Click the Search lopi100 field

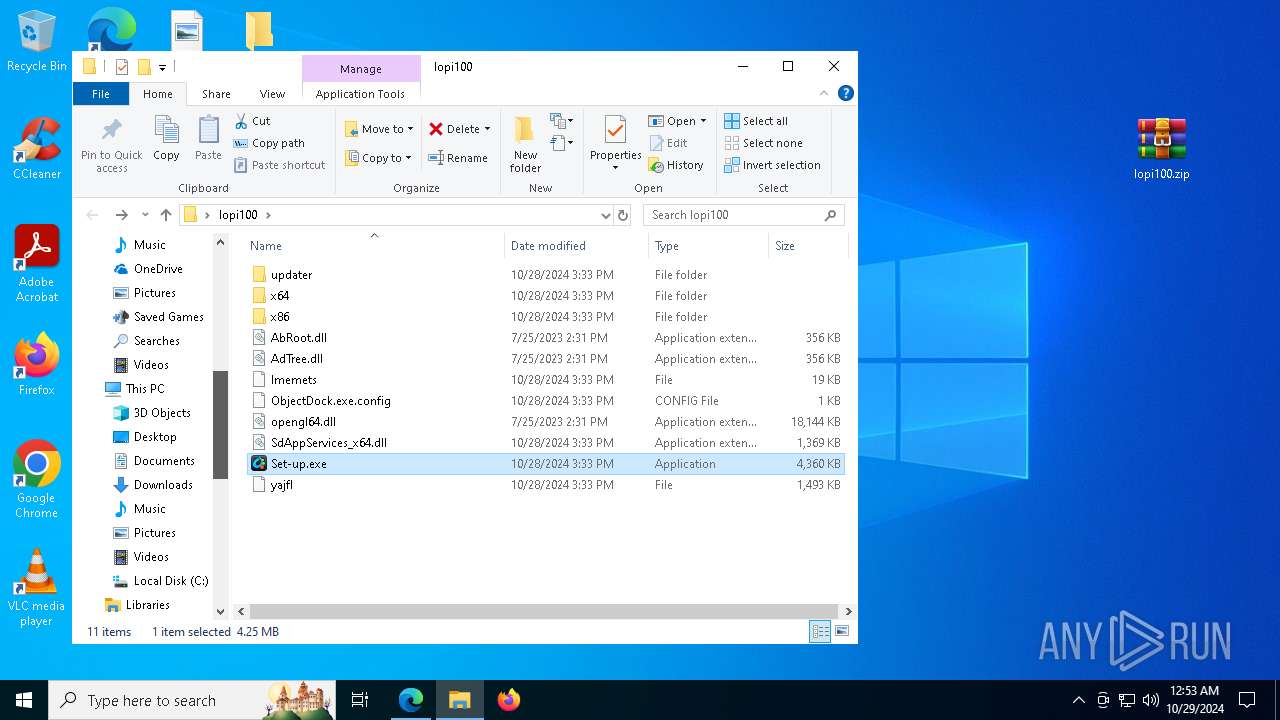point(743,215)
